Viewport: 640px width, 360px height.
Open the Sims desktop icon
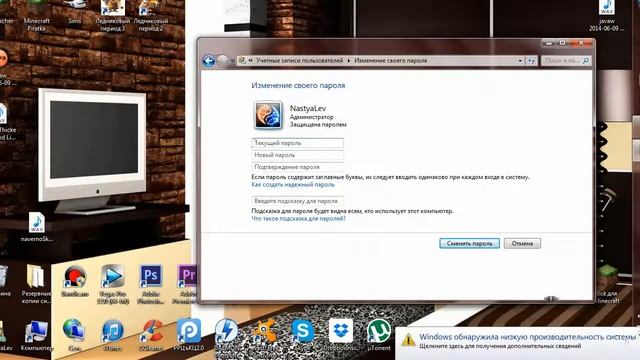tap(75, 12)
